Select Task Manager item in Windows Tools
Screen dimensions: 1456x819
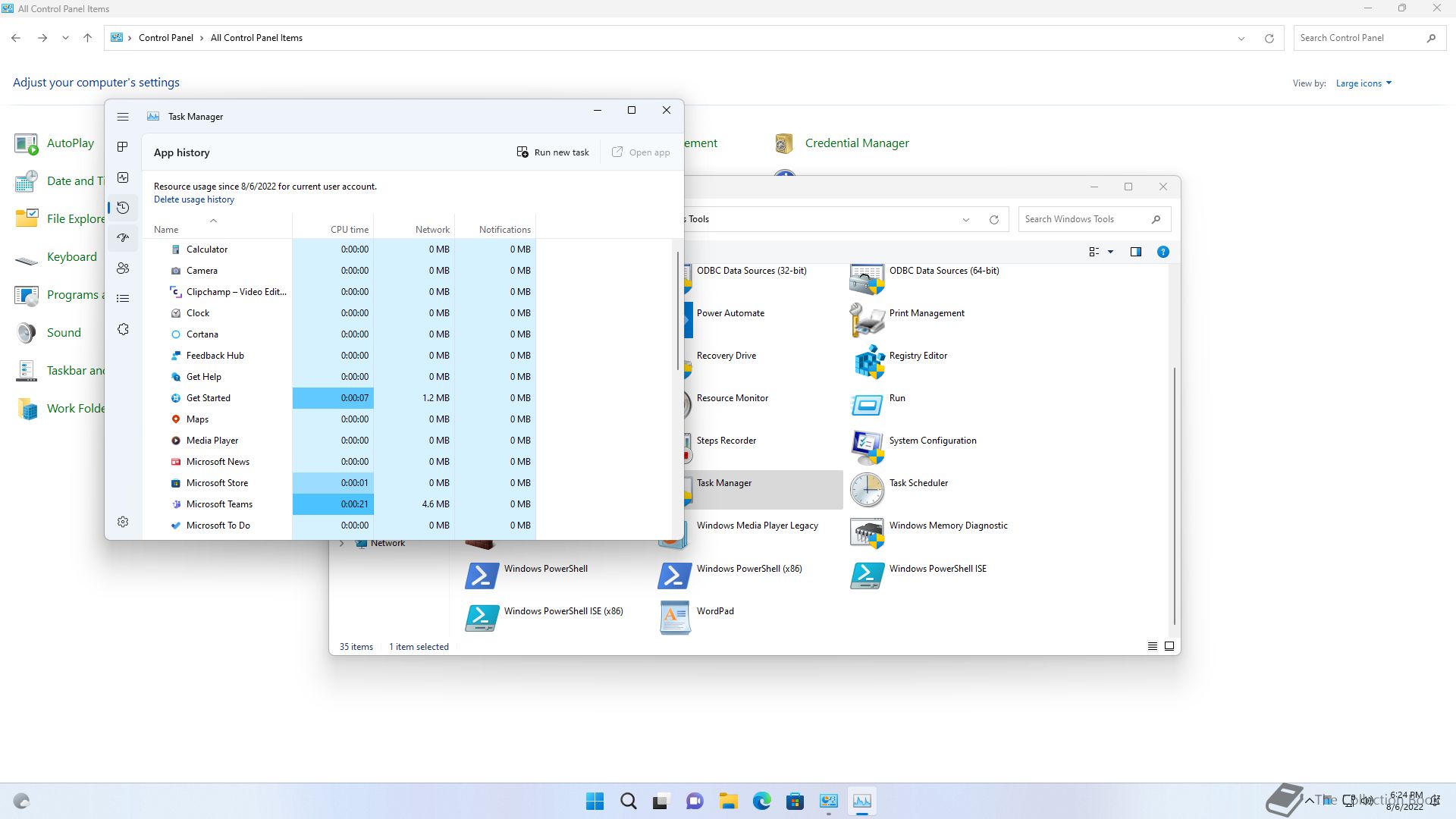762,489
